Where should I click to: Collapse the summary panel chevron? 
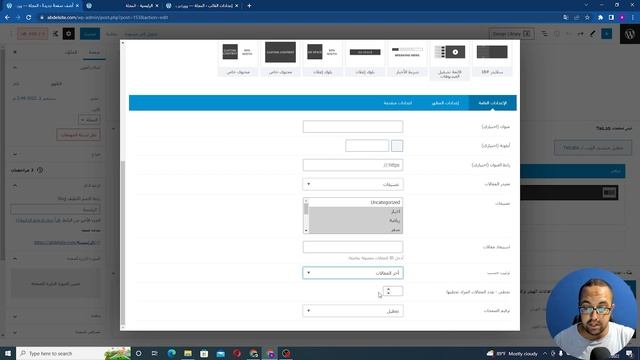15,68
